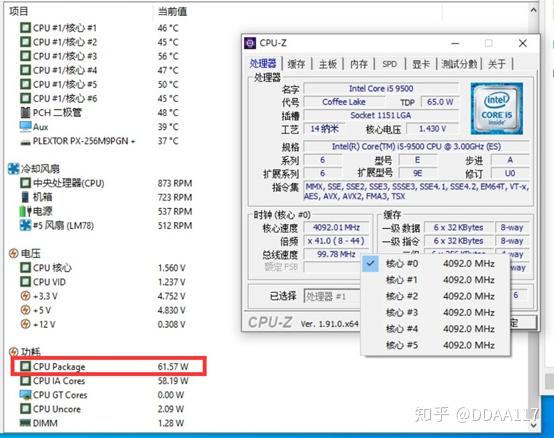Open the 显卡 tab in CPU-Z
The height and width of the screenshot is (438, 554).
(421, 64)
